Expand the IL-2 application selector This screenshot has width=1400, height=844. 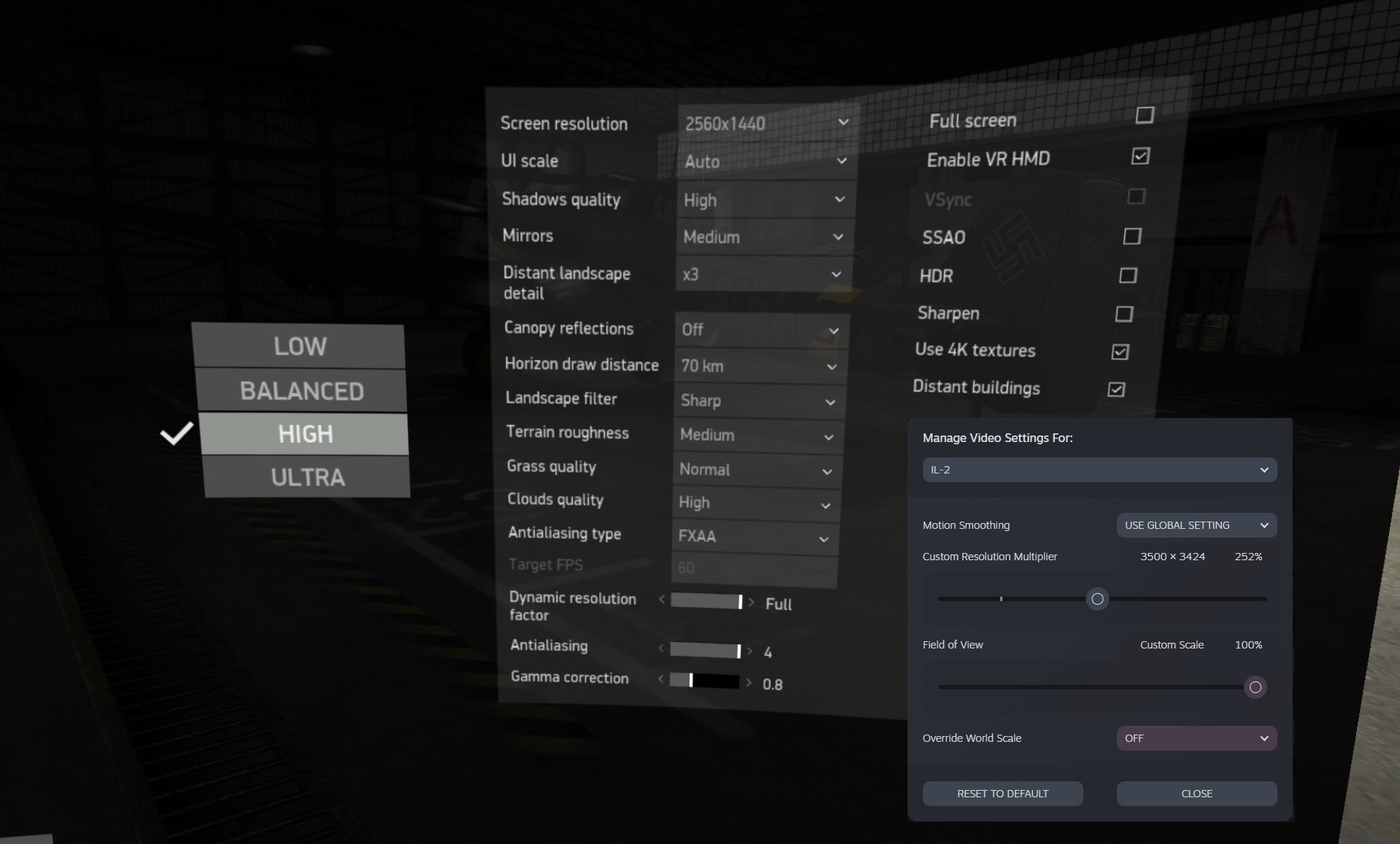[1099, 470]
